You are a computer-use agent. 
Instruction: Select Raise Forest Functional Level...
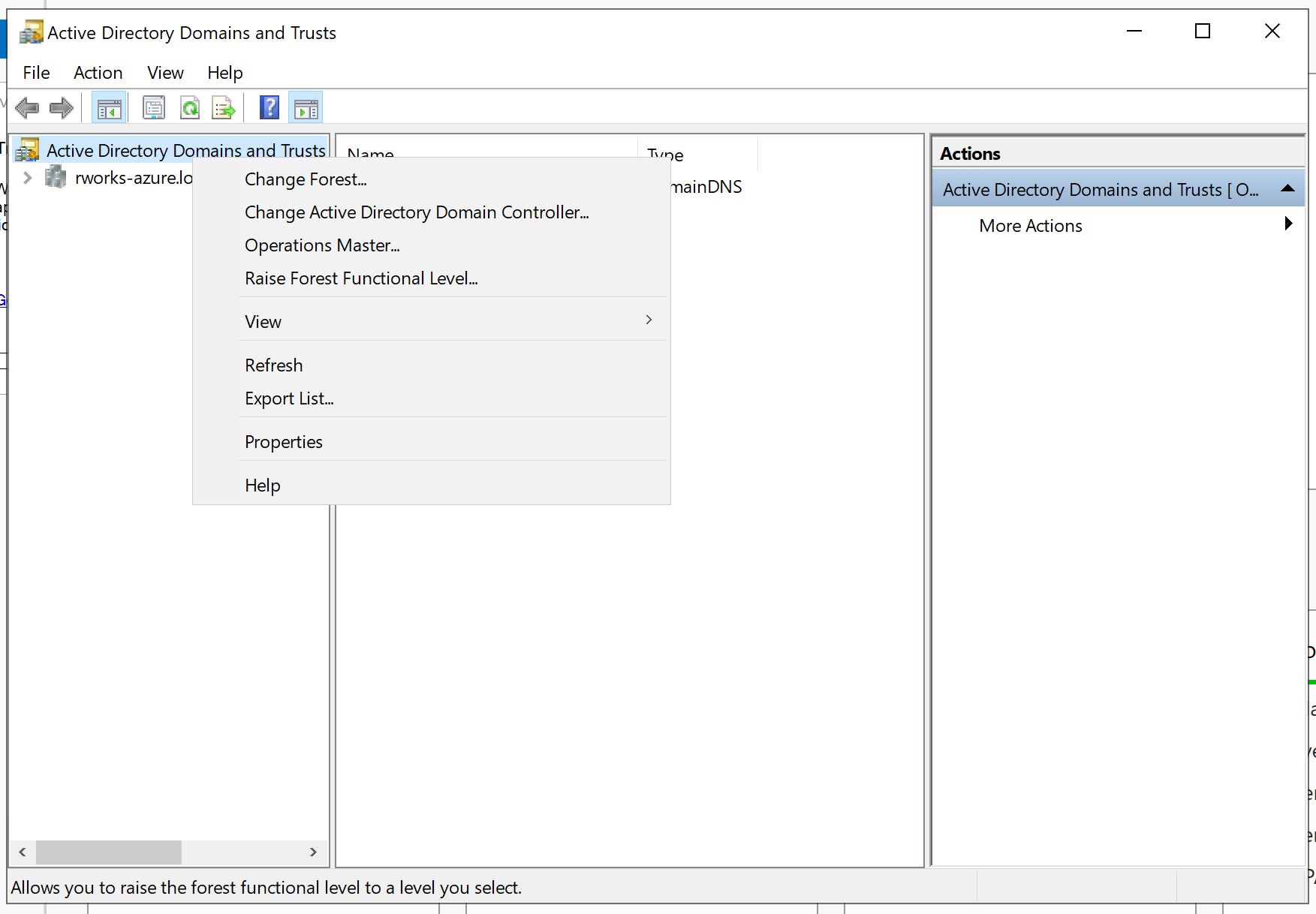(431, 278)
